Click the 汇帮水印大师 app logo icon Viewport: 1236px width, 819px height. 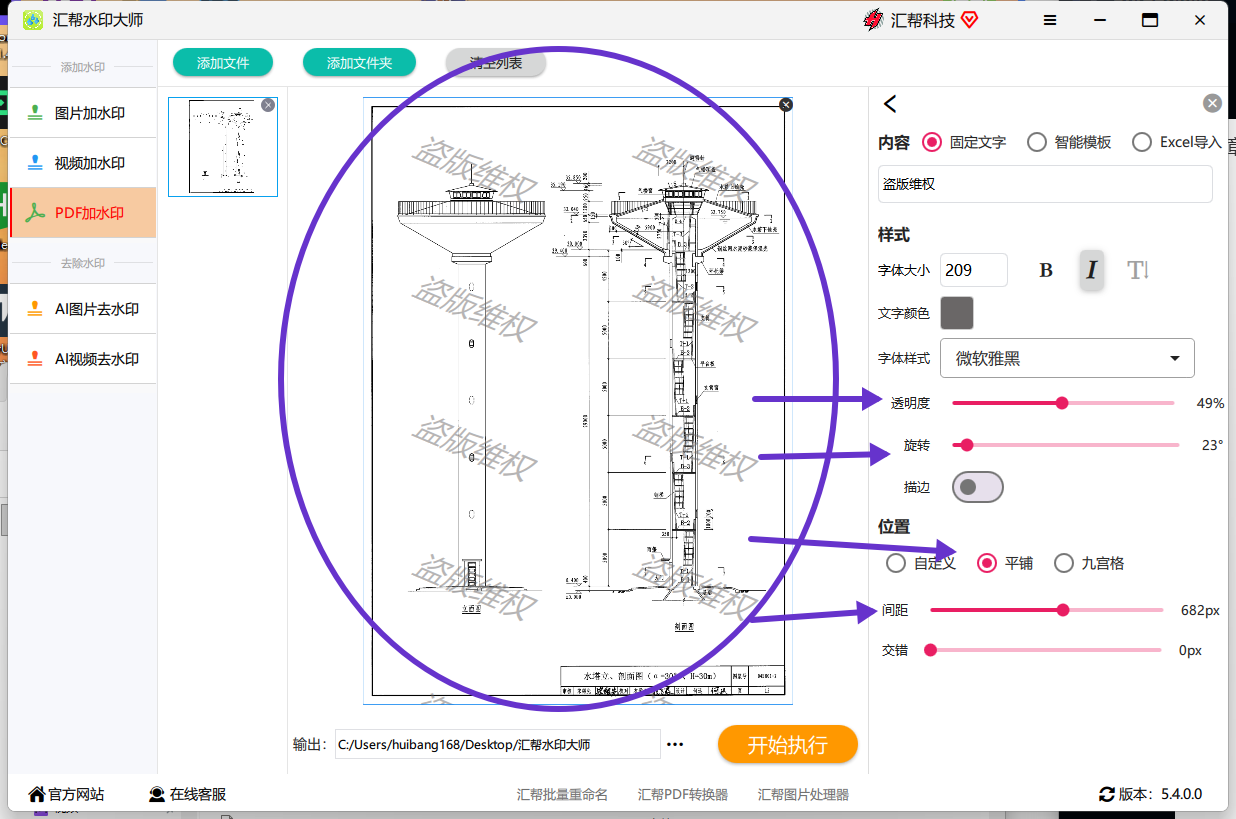pyautogui.click(x=33, y=20)
